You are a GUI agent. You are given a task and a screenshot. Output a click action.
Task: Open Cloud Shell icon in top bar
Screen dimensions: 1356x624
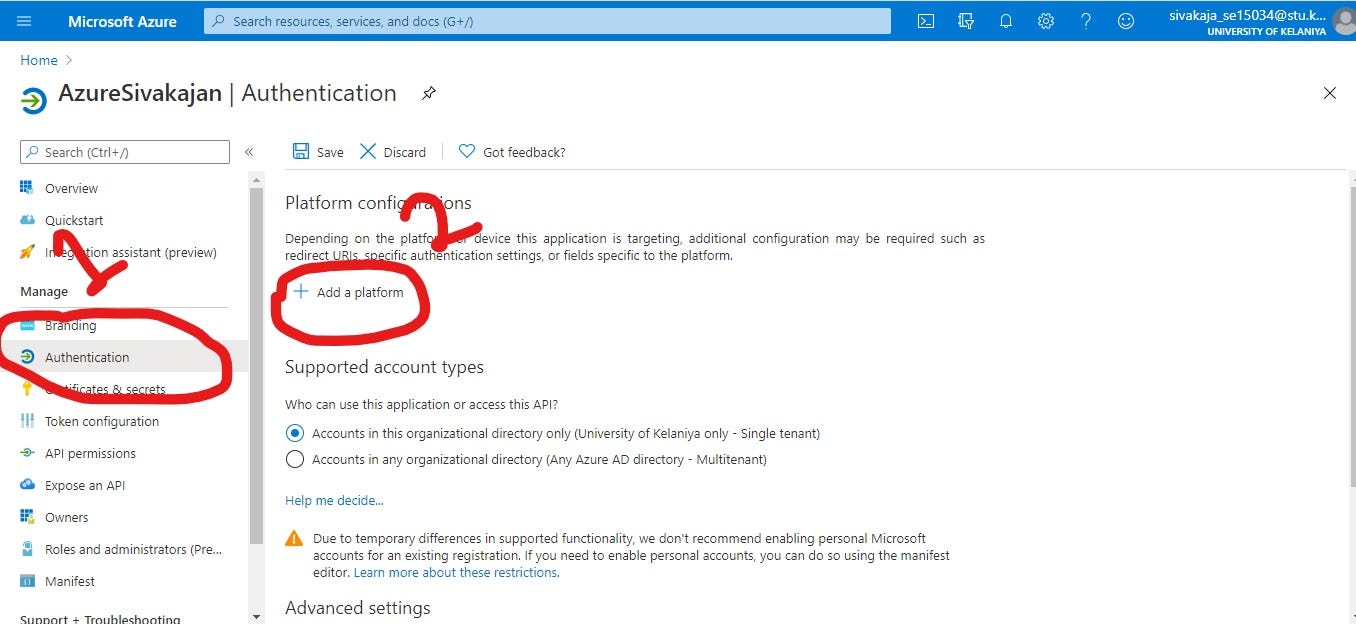(926, 21)
